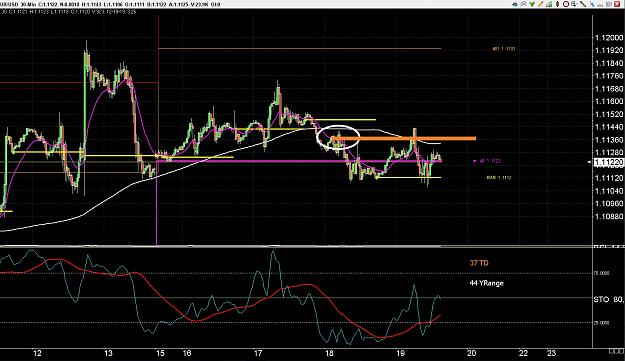Click the yellow pencil drawing tool icon
Screen dimensions: 625x361
[x=540, y=4]
